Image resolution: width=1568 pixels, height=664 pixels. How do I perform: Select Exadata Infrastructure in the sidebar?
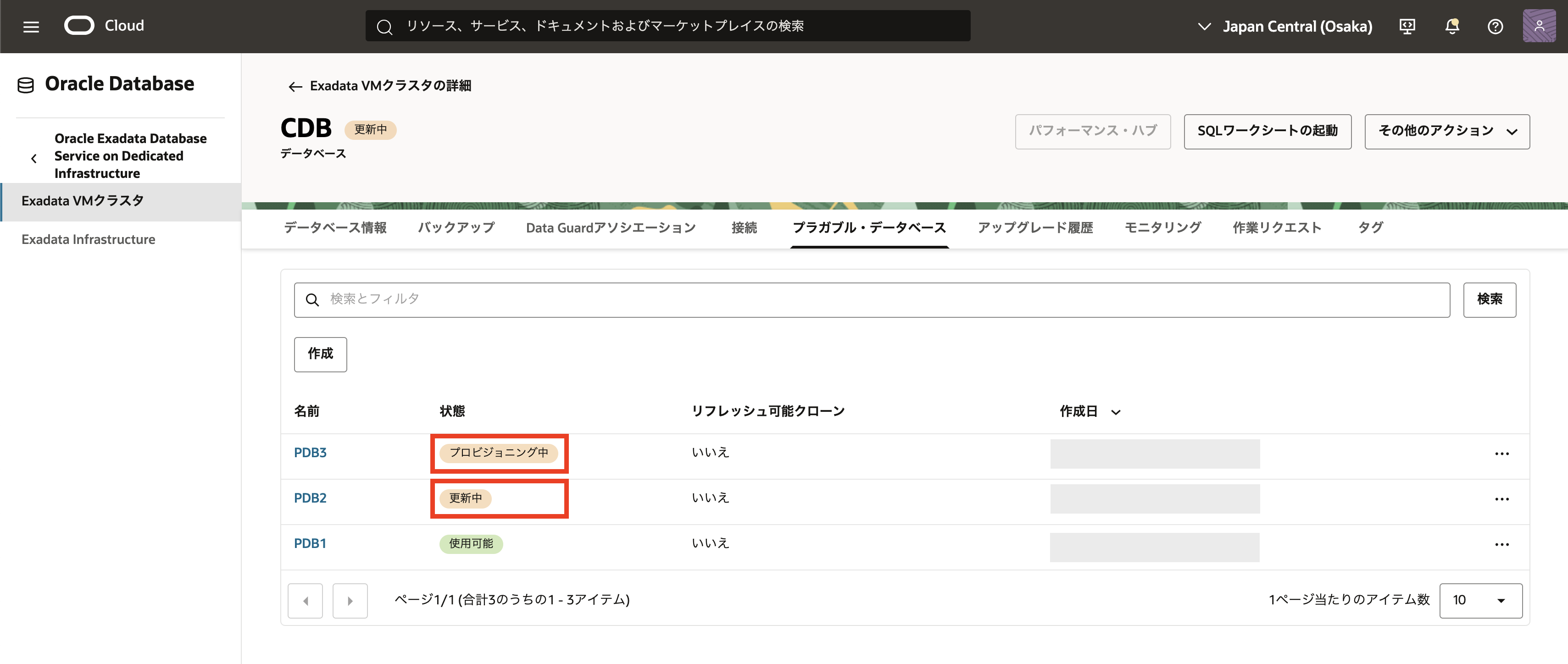(88, 239)
